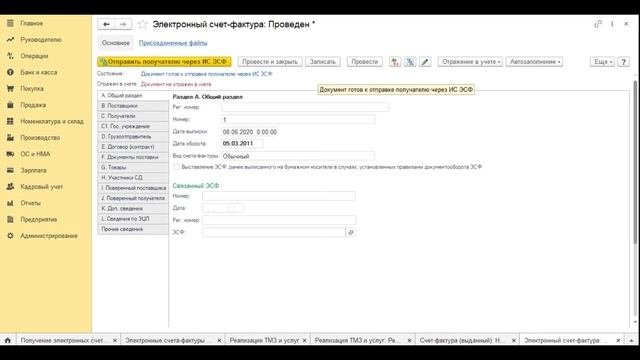Open the Номенклатура и склад icon
The height and width of the screenshot is (360, 640).
pos(10,121)
